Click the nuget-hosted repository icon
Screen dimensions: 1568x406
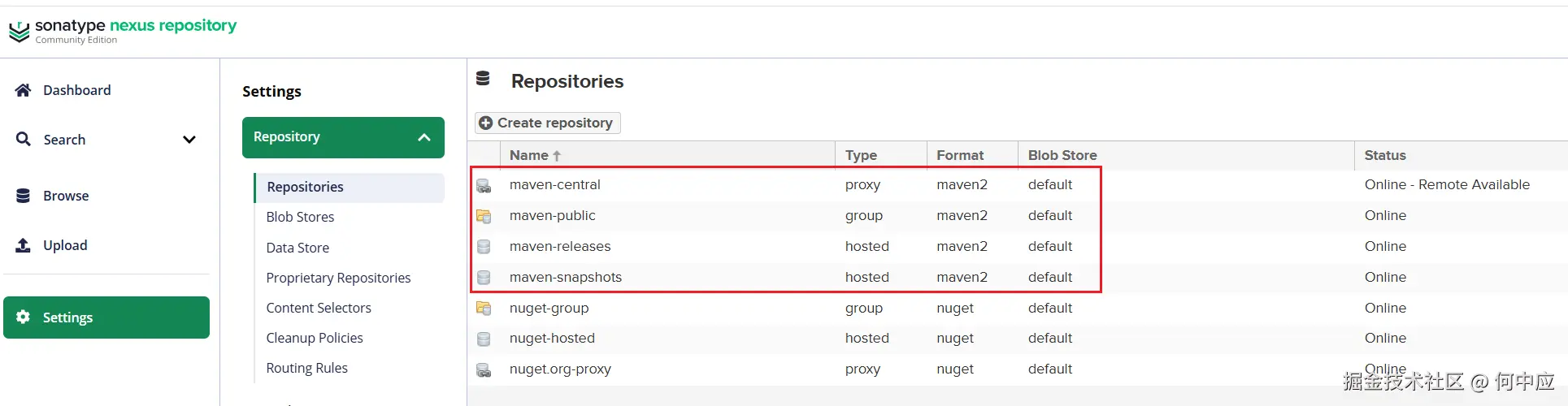[484, 339]
